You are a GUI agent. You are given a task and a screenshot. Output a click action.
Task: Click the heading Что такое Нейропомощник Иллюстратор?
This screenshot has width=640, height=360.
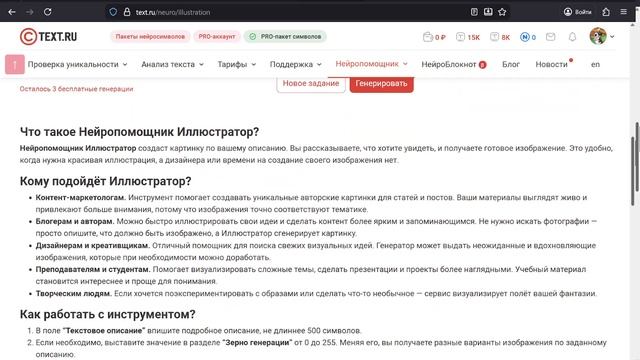click(140, 132)
